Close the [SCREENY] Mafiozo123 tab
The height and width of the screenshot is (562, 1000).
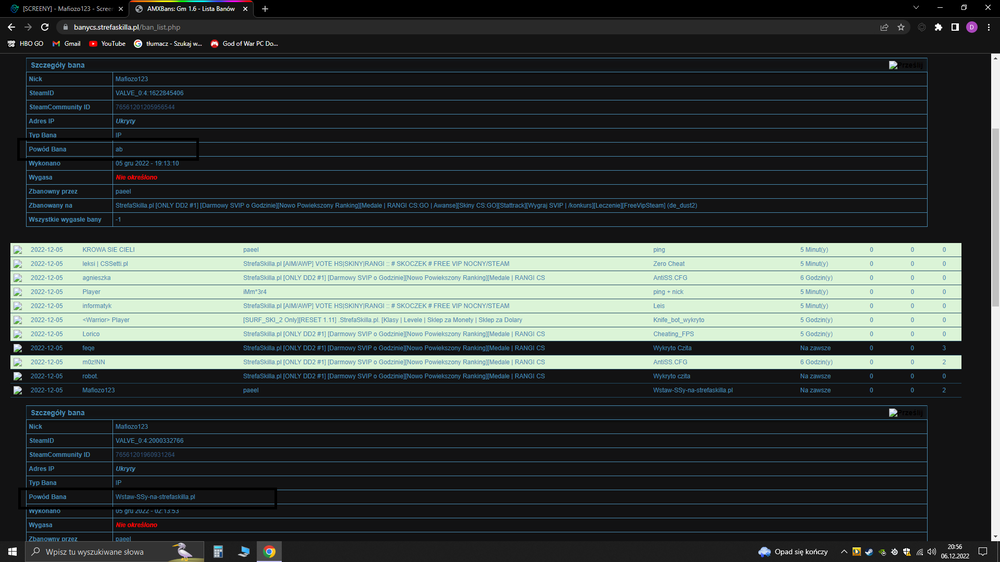[x=121, y=9]
